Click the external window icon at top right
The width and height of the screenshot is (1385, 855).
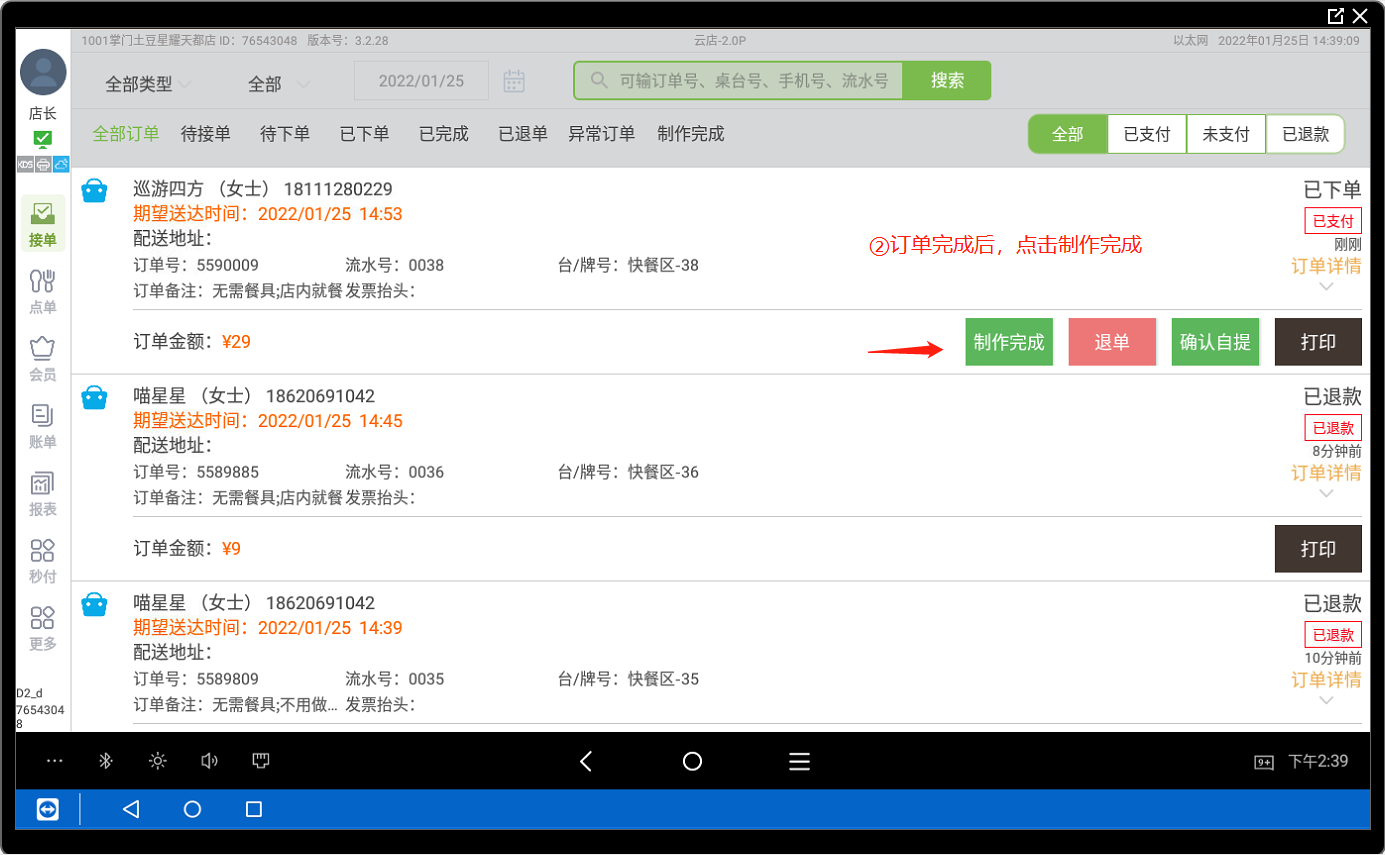click(1336, 16)
